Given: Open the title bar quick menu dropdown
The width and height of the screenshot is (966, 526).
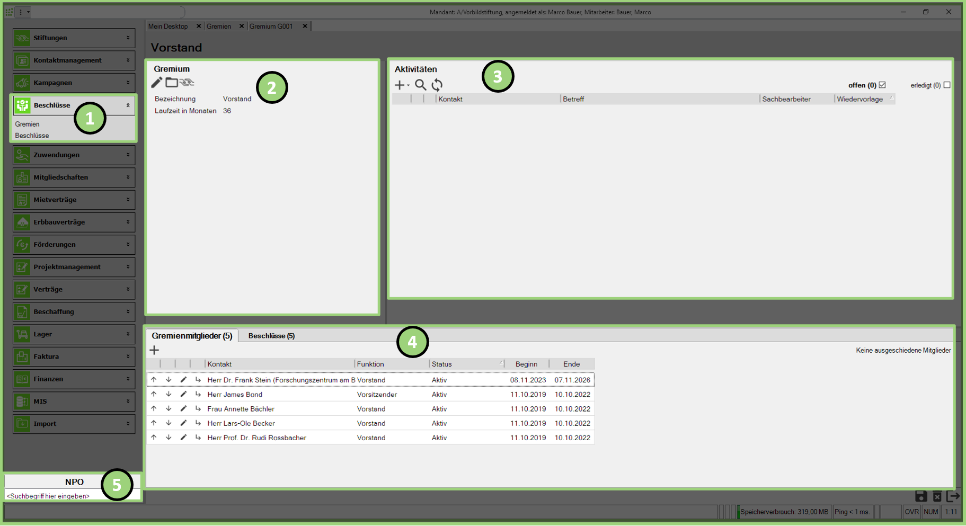Looking at the screenshot, I should pyautogui.click(x=28, y=12).
